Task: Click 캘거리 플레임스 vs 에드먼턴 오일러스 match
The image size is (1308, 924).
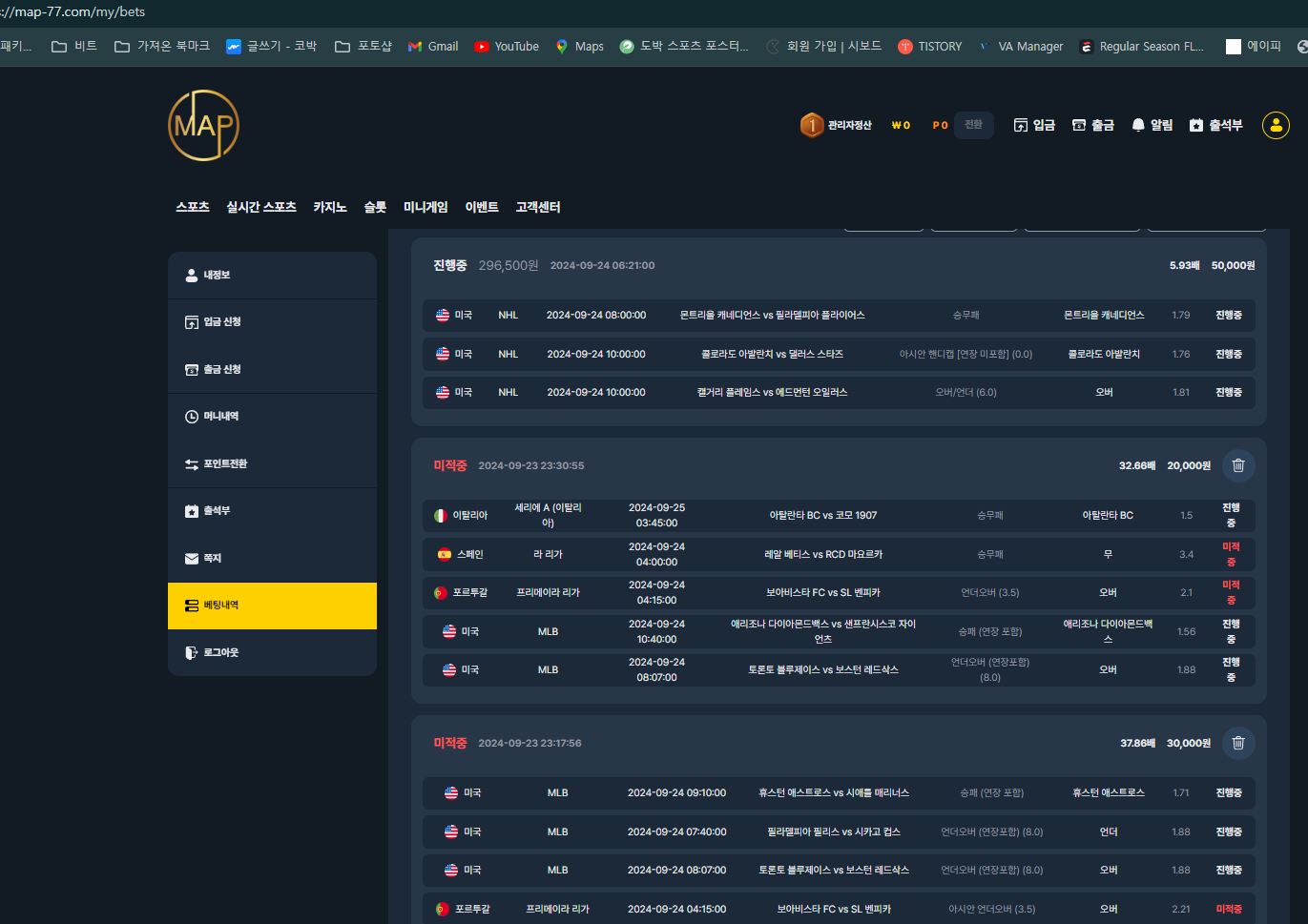Action: [773, 392]
